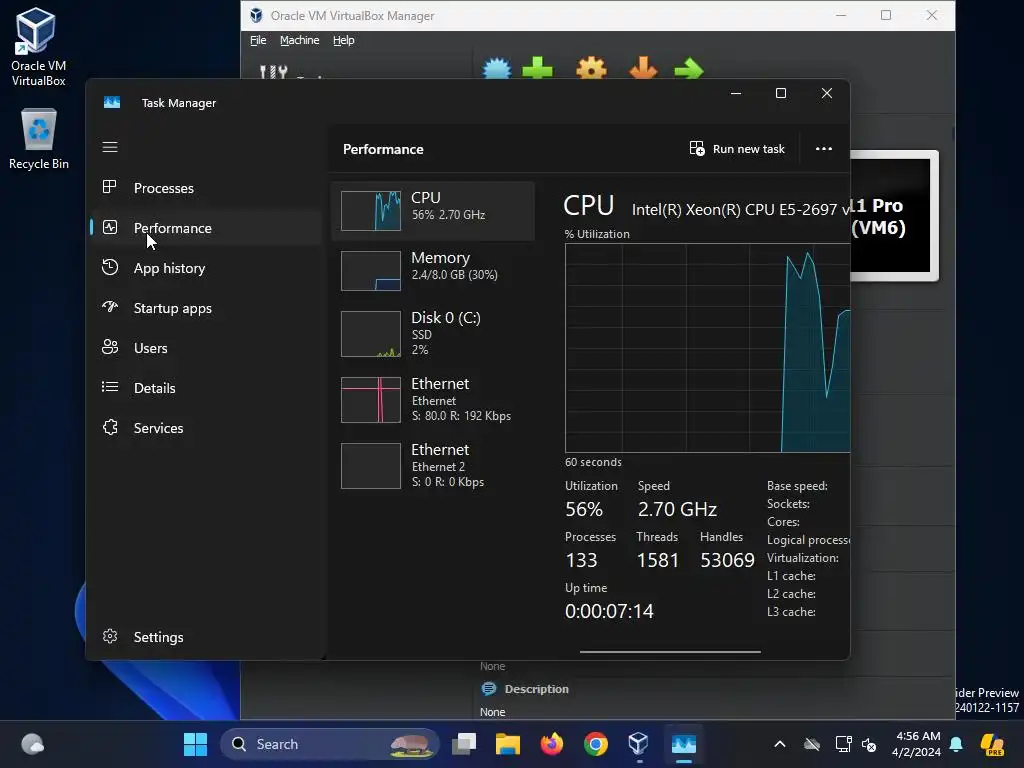Go to Processes in Task Manager sidebar

206,188
